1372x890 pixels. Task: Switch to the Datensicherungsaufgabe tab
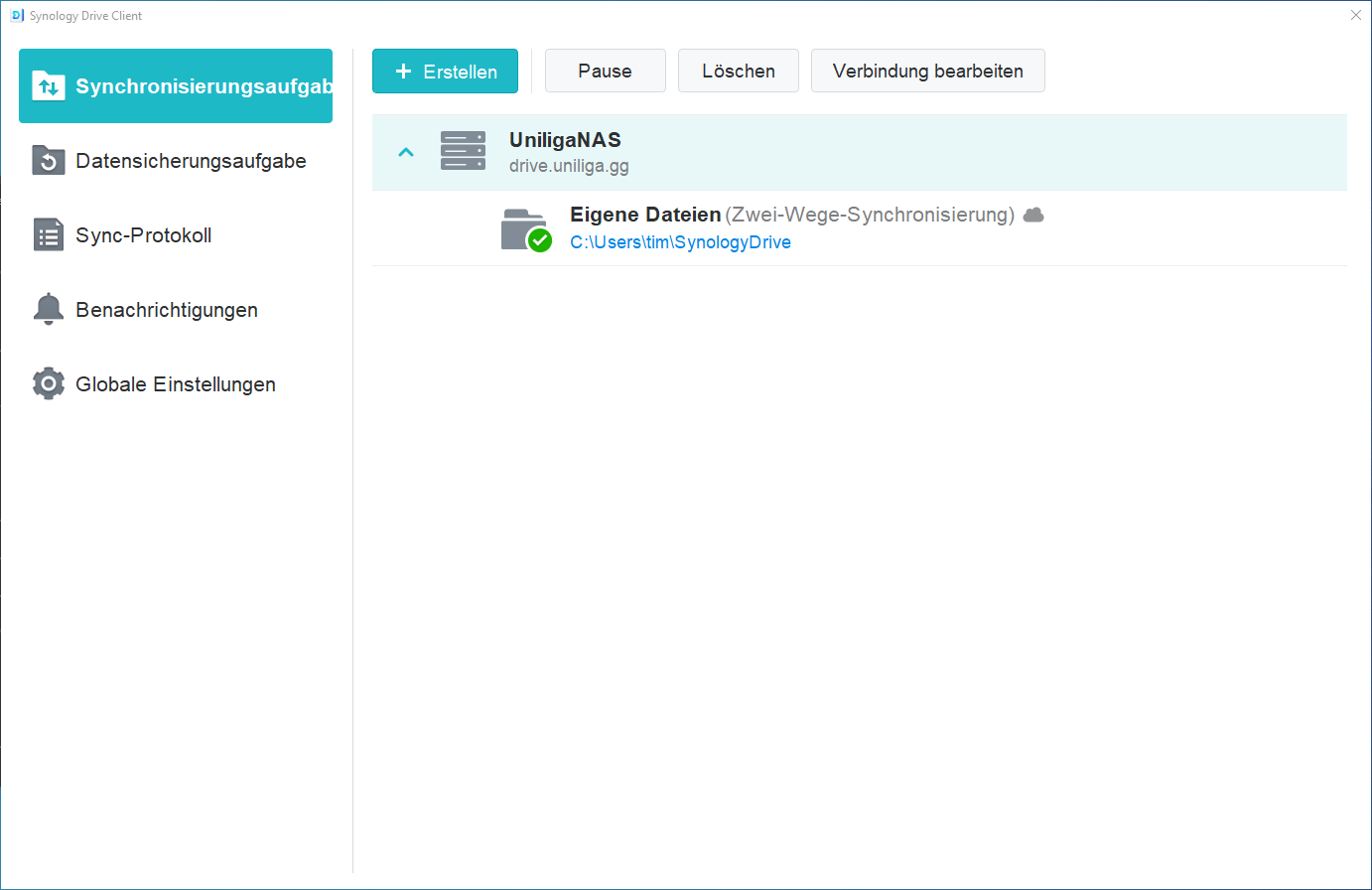click(x=191, y=161)
